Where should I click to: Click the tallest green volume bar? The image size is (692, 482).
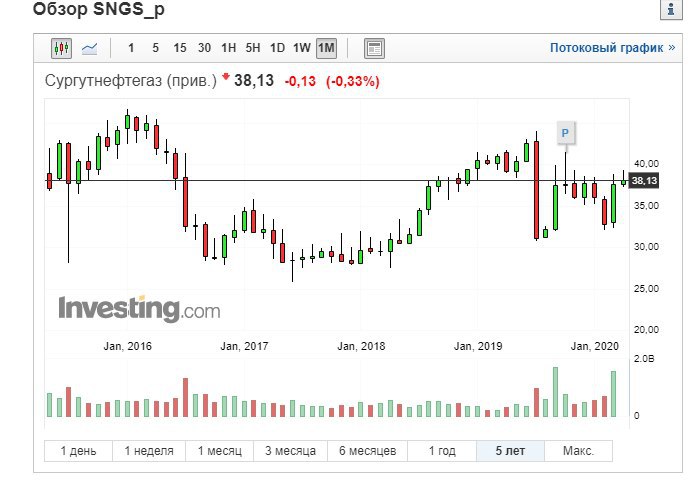click(554, 393)
